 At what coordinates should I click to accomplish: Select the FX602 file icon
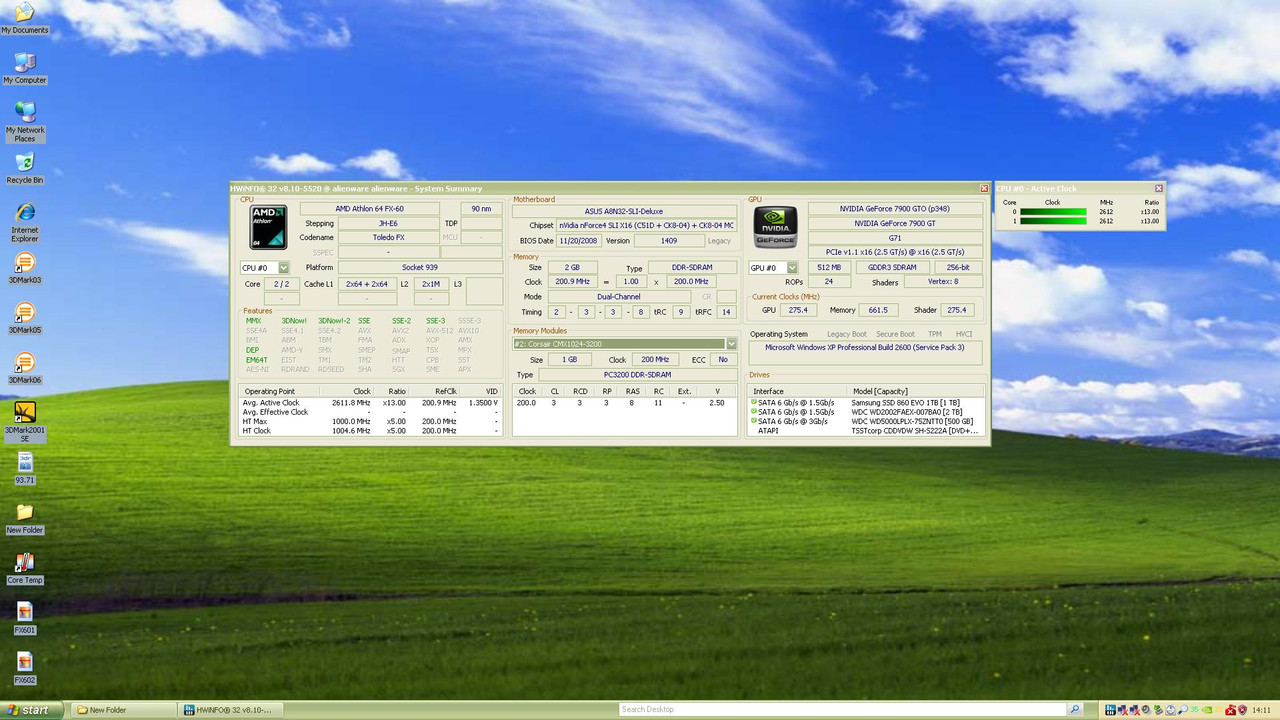coord(24,668)
